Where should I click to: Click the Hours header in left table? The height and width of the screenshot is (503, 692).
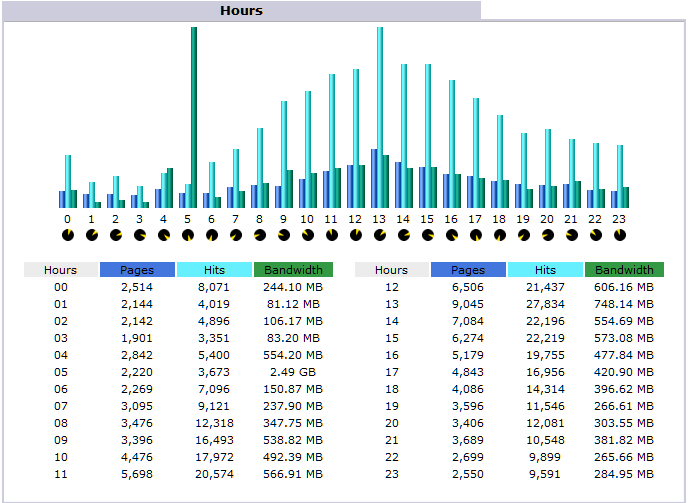[x=60, y=270]
